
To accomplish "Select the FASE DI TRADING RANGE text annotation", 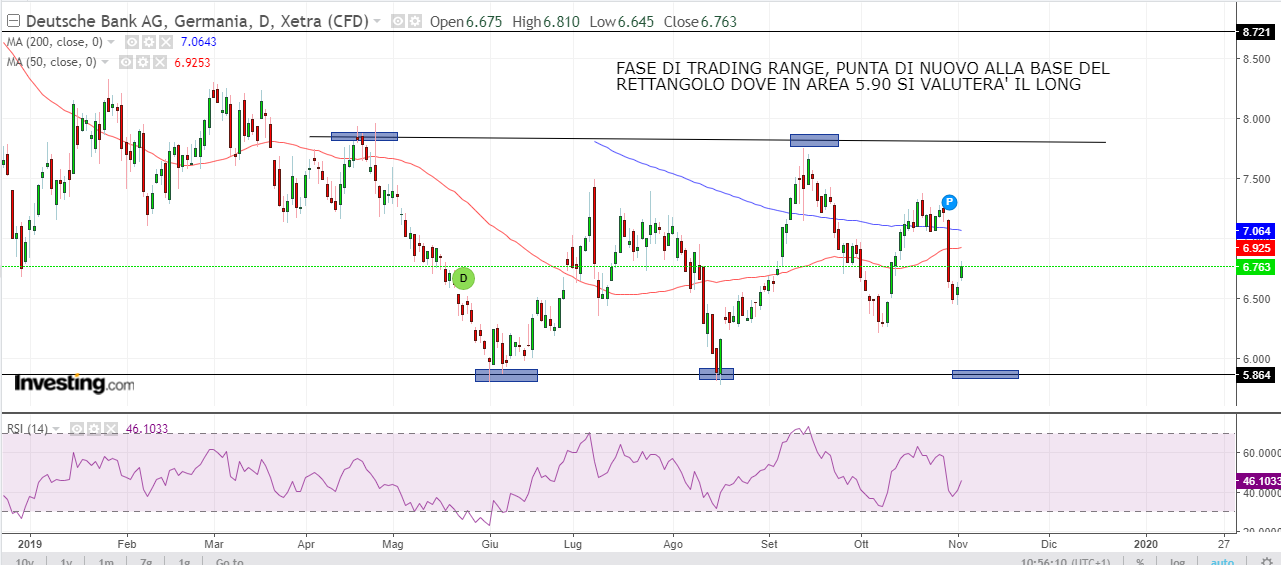I will pos(862,77).
